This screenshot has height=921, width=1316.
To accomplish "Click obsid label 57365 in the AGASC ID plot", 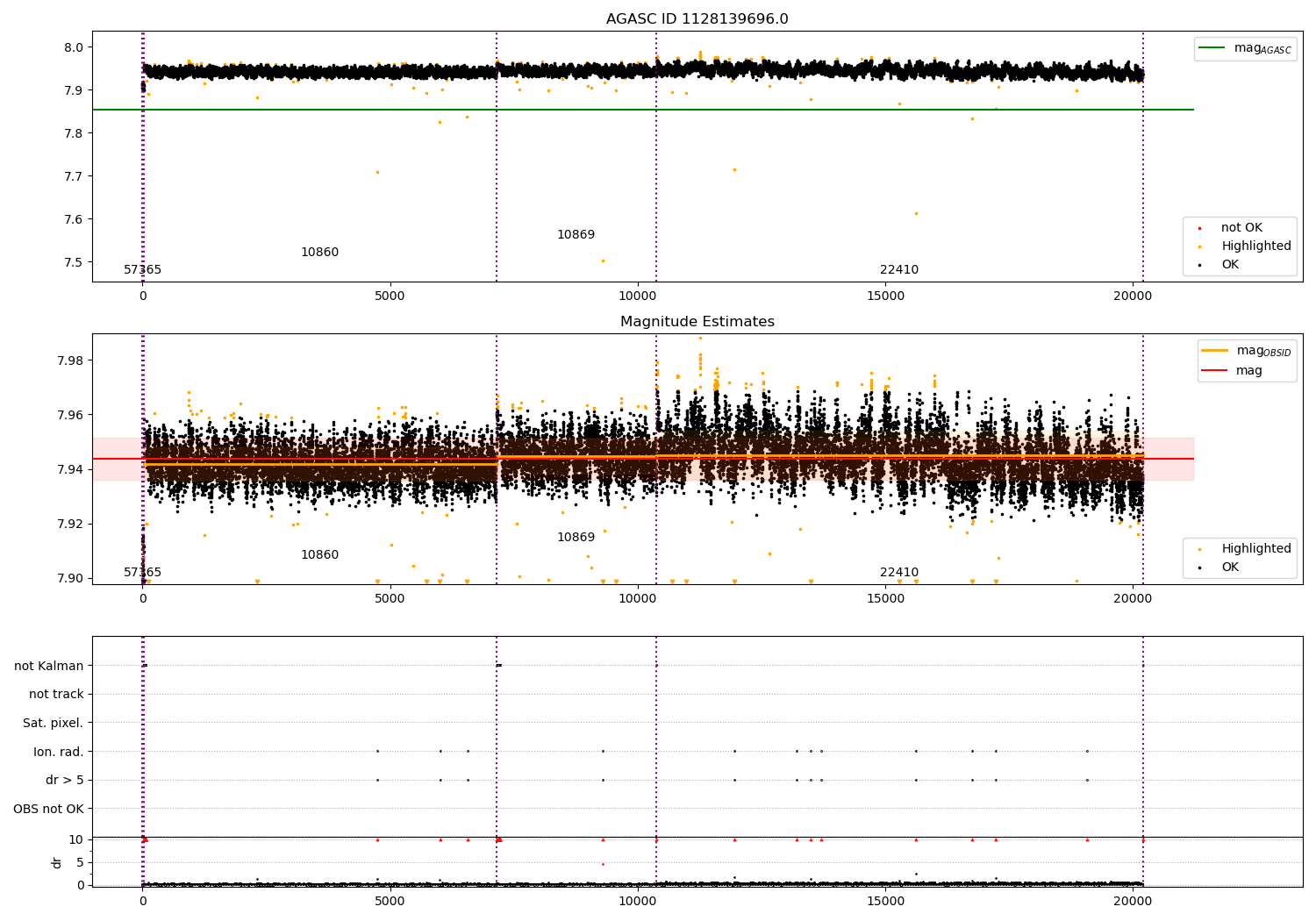I will click(142, 270).
